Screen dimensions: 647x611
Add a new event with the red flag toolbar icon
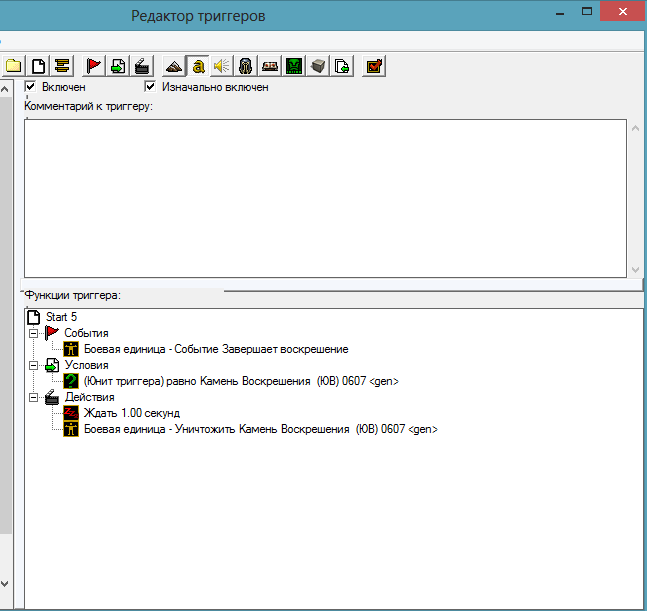pos(94,66)
